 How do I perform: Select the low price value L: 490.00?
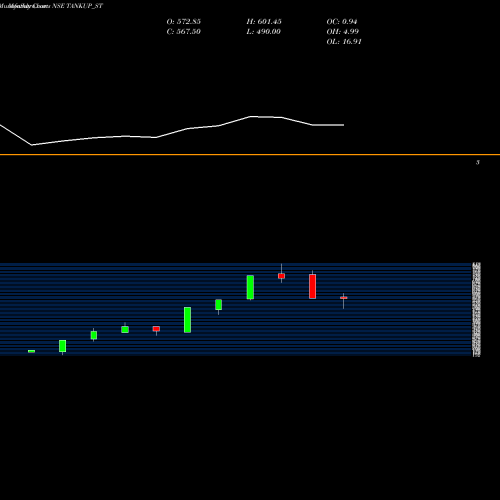pos(264,32)
